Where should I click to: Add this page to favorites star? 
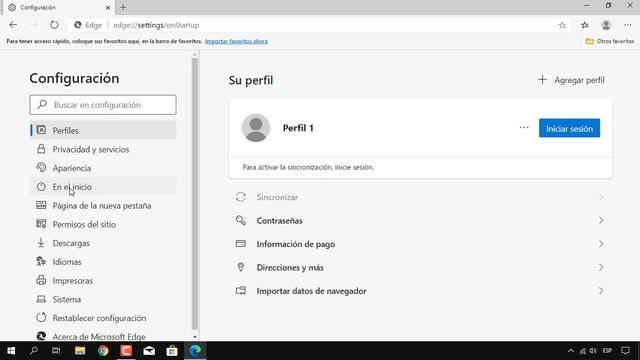pyautogui.click(x=562, y=25)
